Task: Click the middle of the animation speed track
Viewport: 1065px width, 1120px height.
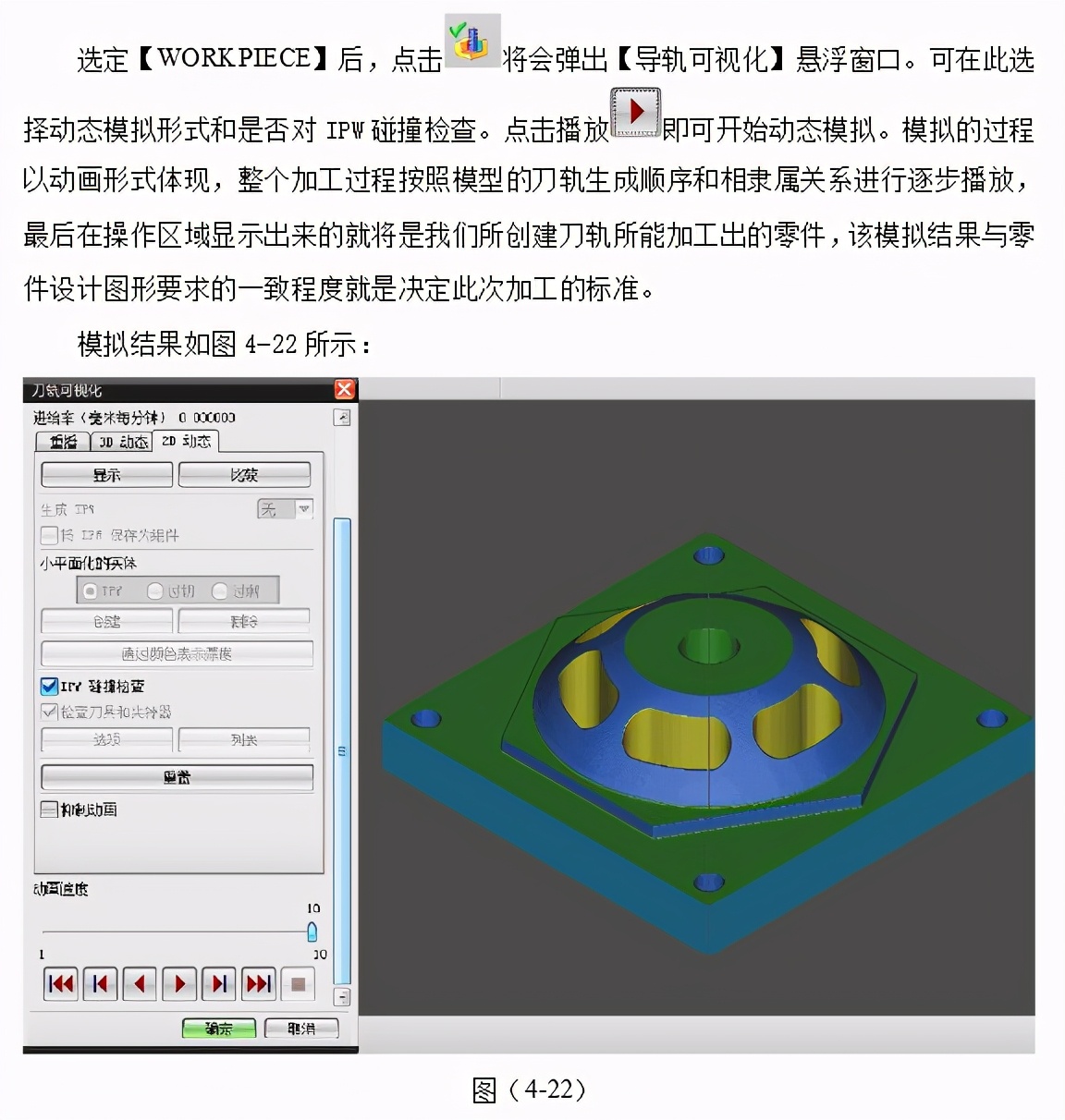Action: 177,931
